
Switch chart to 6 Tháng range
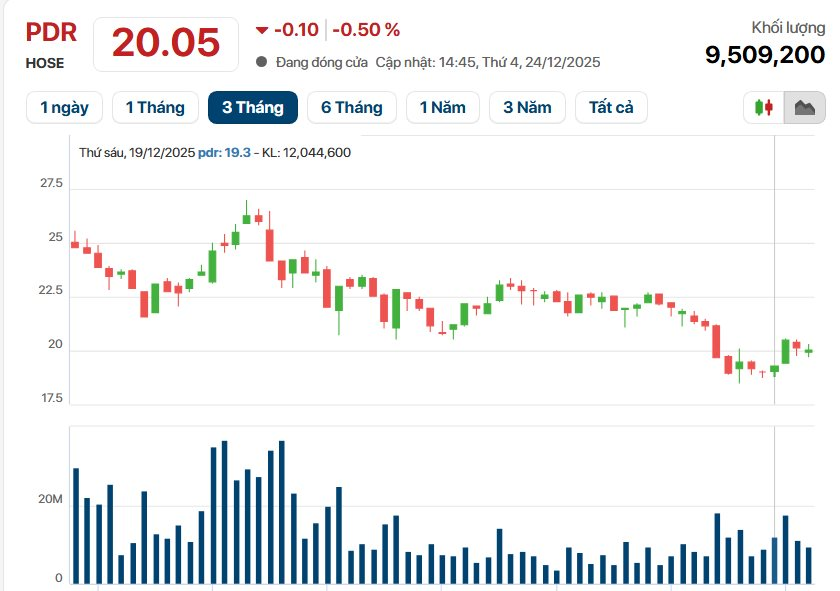coord(351,107)
